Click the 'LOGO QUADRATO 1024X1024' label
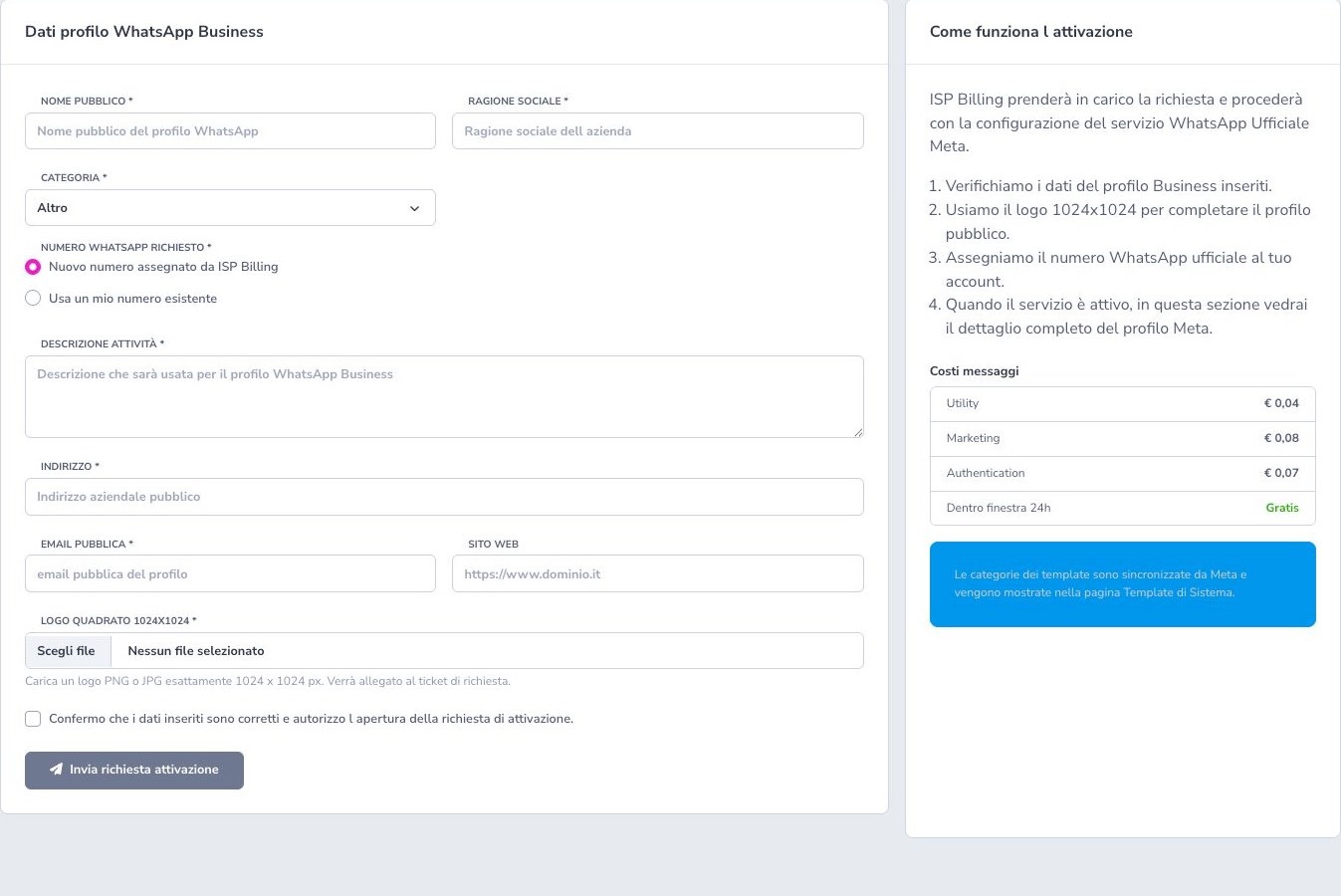 pyautogui.click(x=118, y=620)
